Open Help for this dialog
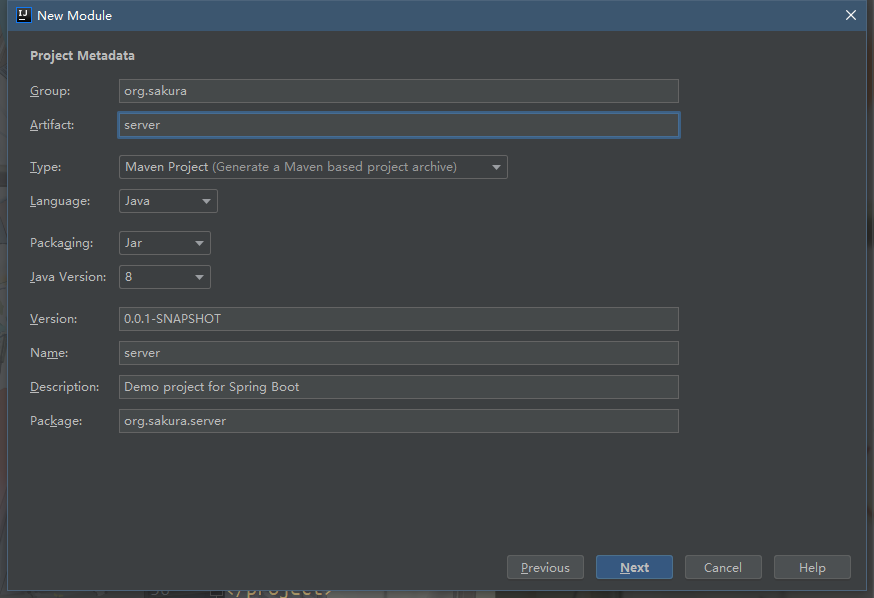 pyautogui.click(x=812, y=567)
